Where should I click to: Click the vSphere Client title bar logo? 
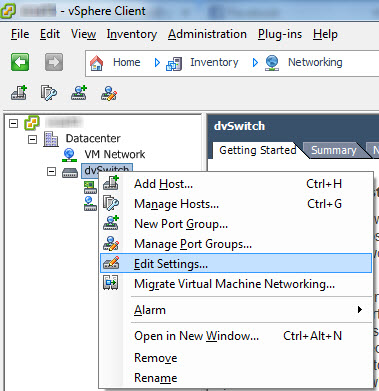click(x=8, y=10)
